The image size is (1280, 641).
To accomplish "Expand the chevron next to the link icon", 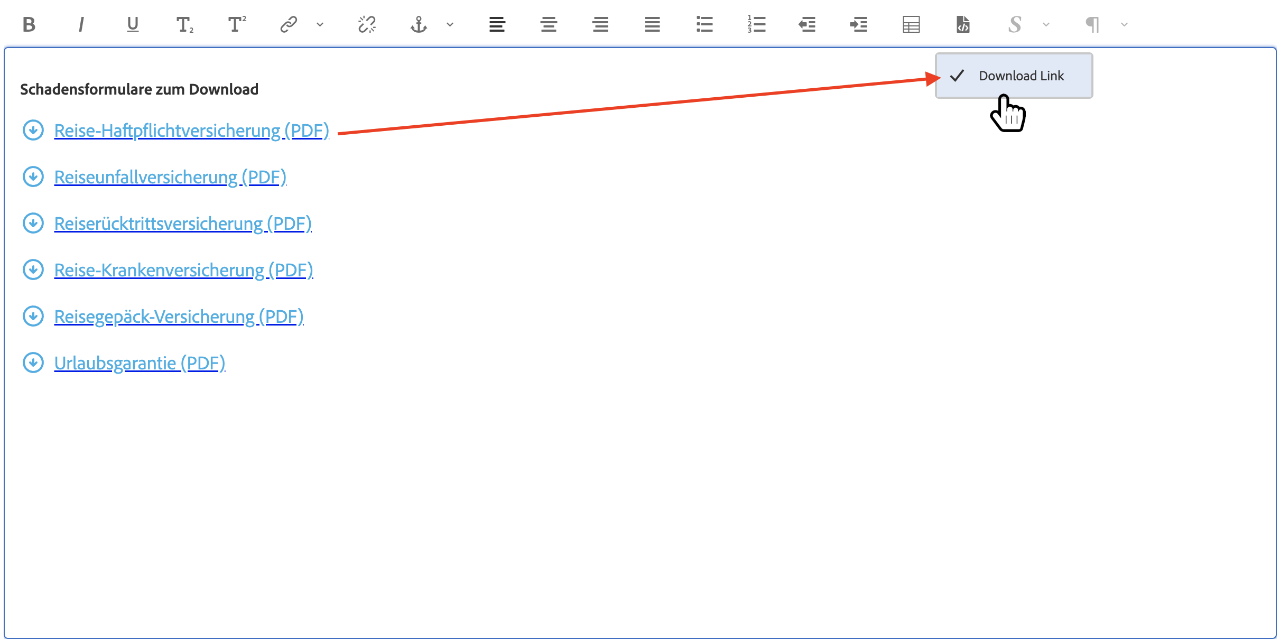I will click(320, 25).
